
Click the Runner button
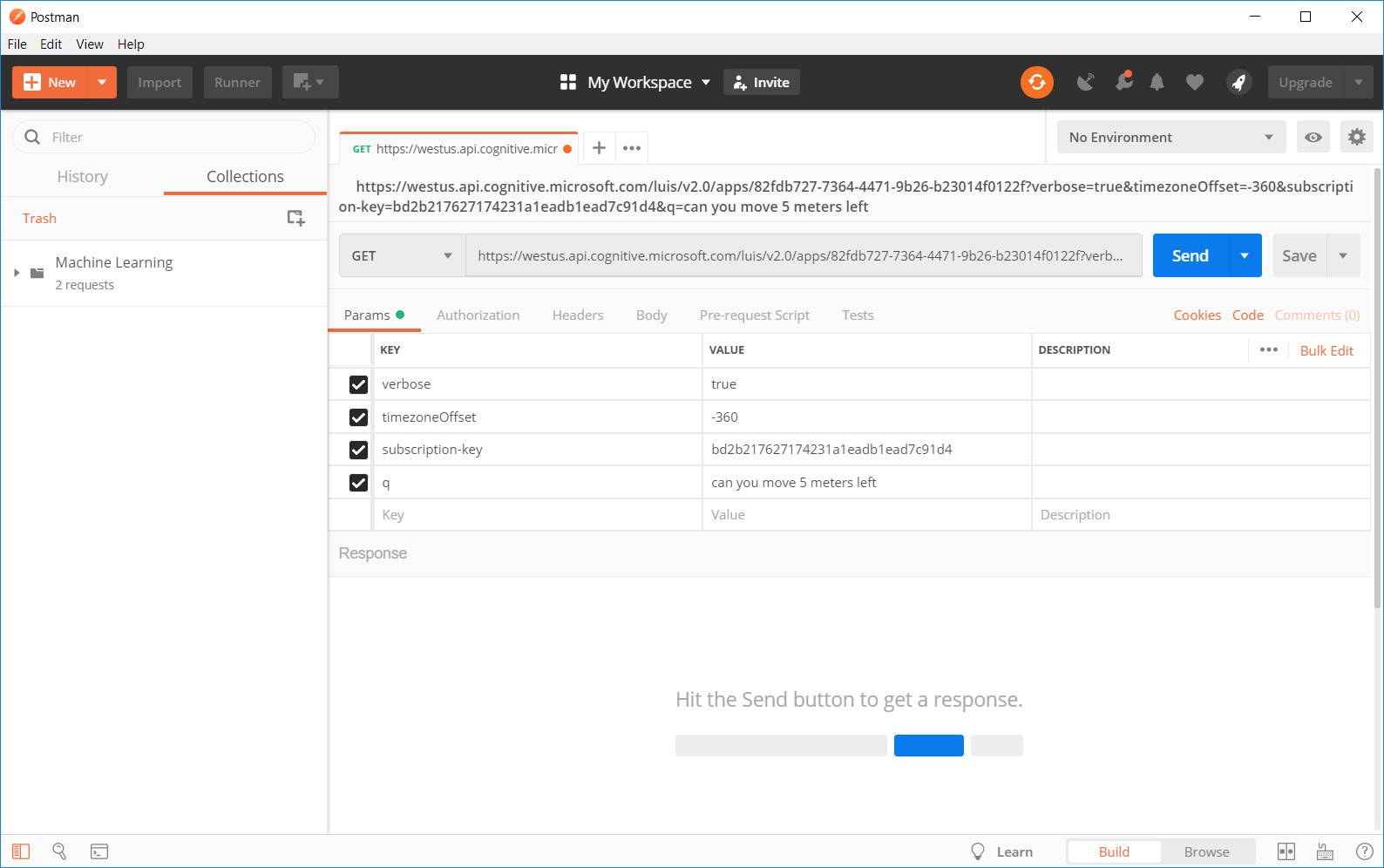237,82
